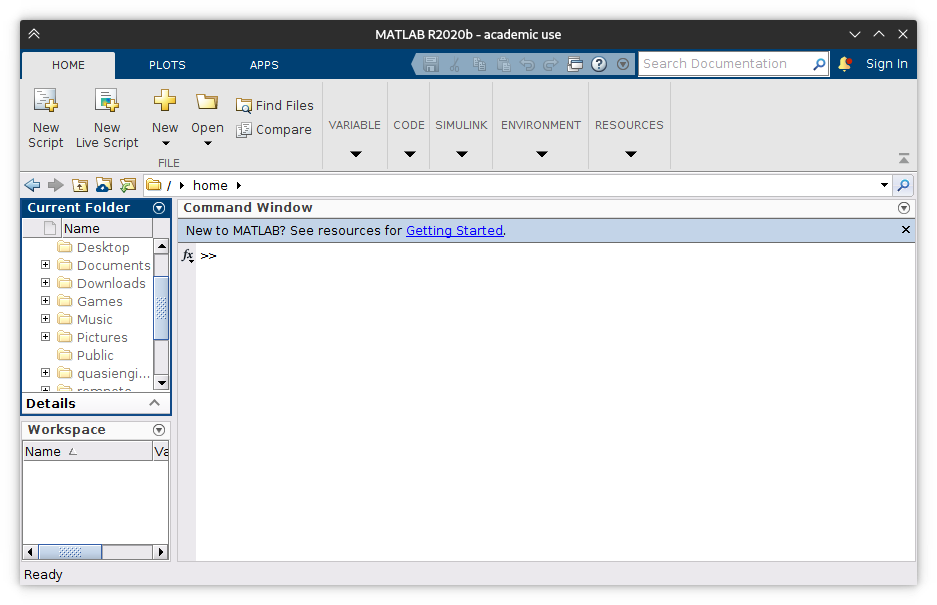
Task: Click the Browse for folder icon
Action: coord(103,185)
